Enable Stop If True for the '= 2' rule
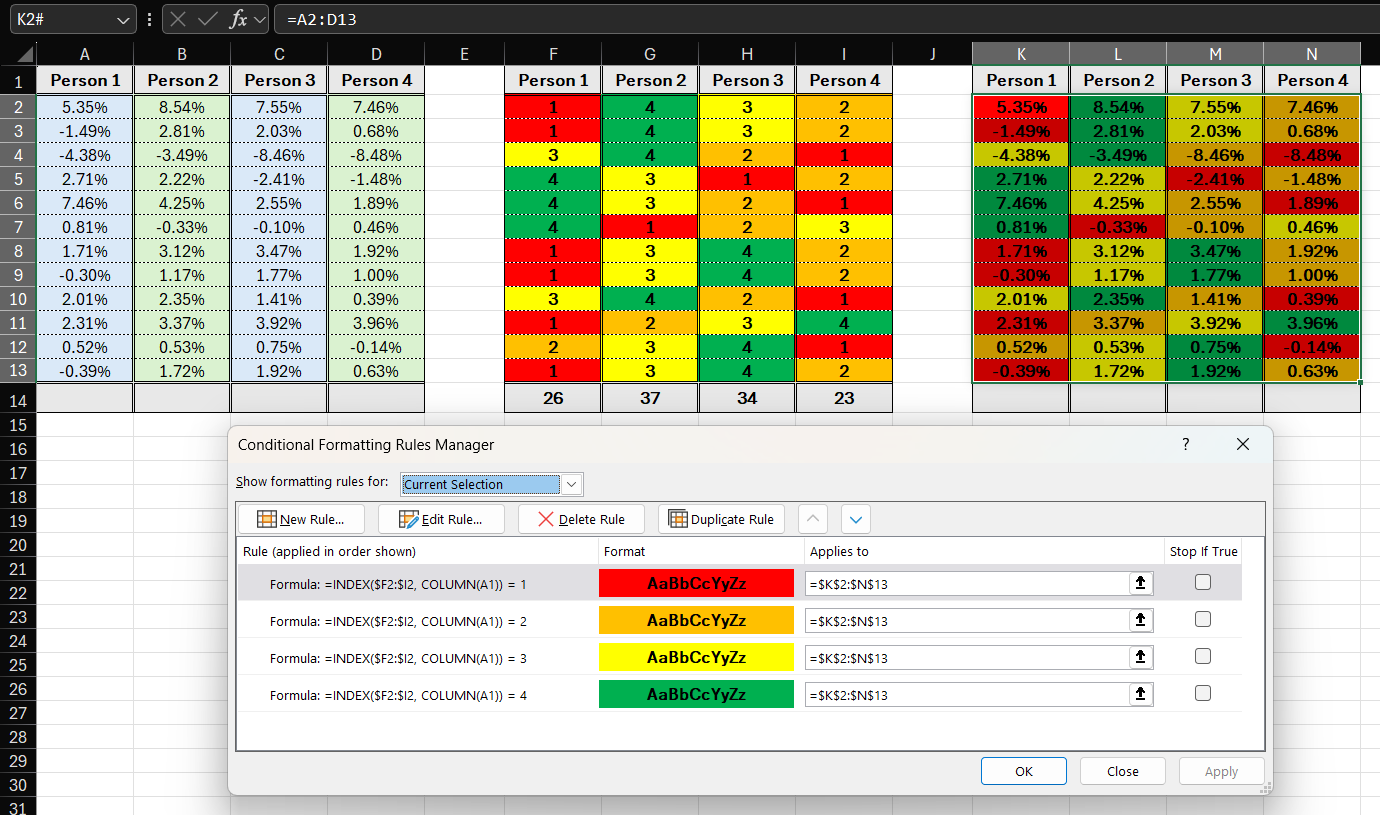Viewport: 1380px width, 815px height. pos(1203,620)
